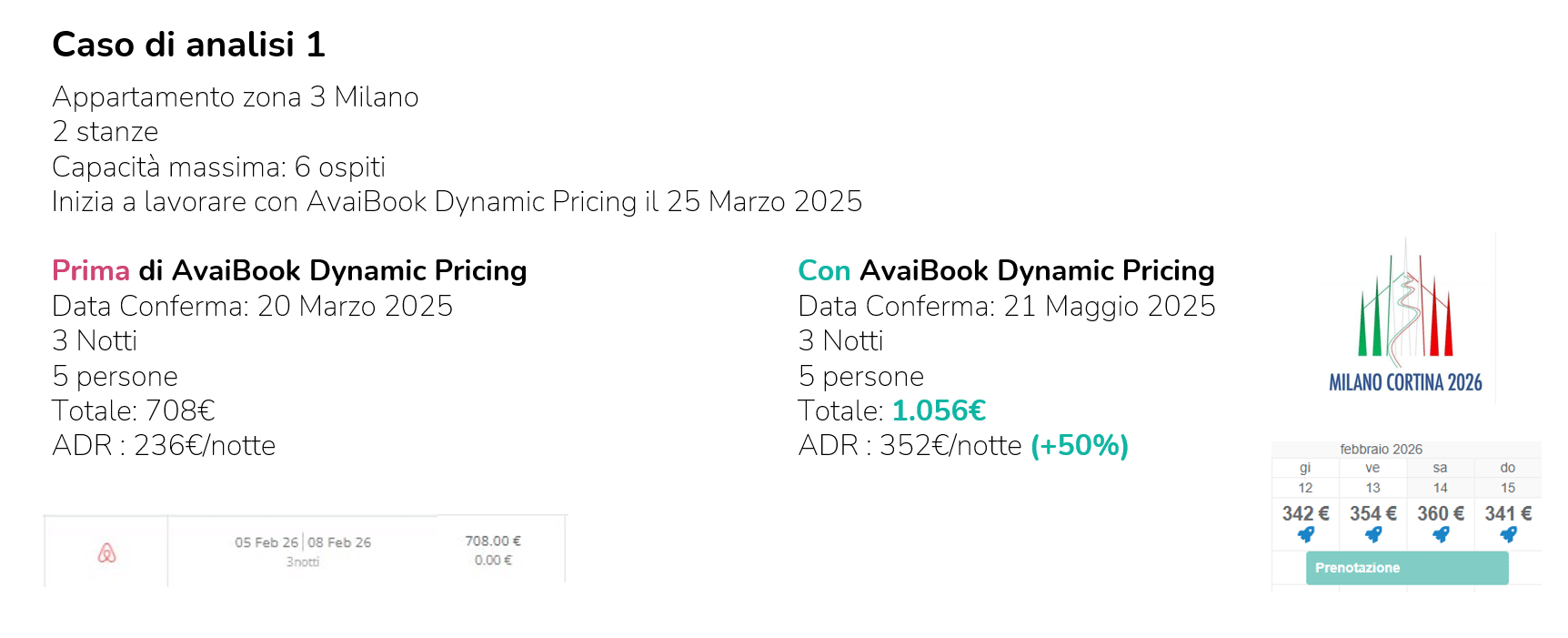Click the 'Caso di analisi 1' title
The image size is (1568, 638).
coord(188,45)
